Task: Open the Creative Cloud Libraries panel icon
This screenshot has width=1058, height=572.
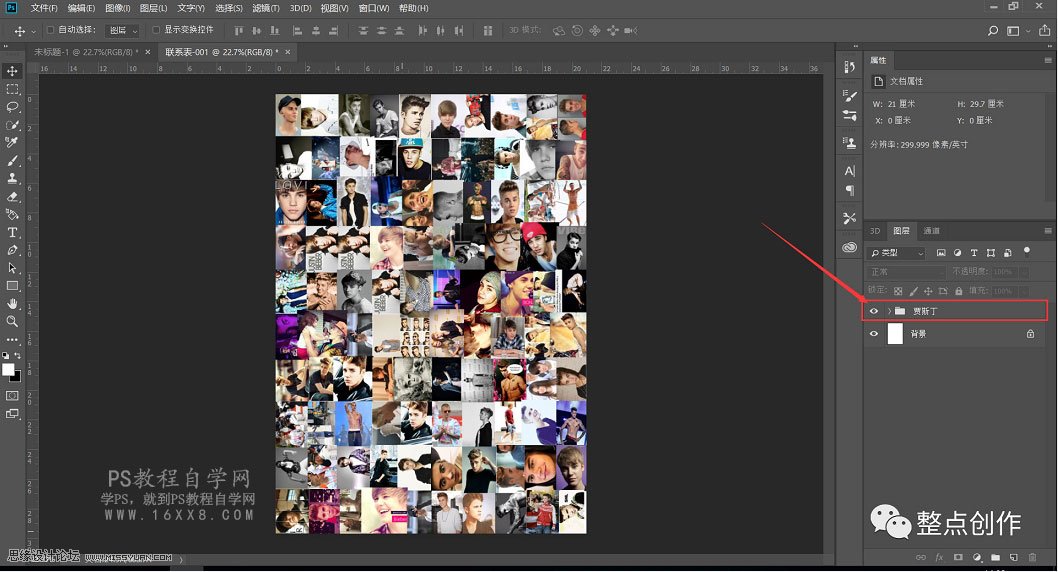Action: click(x=850, y=248)
